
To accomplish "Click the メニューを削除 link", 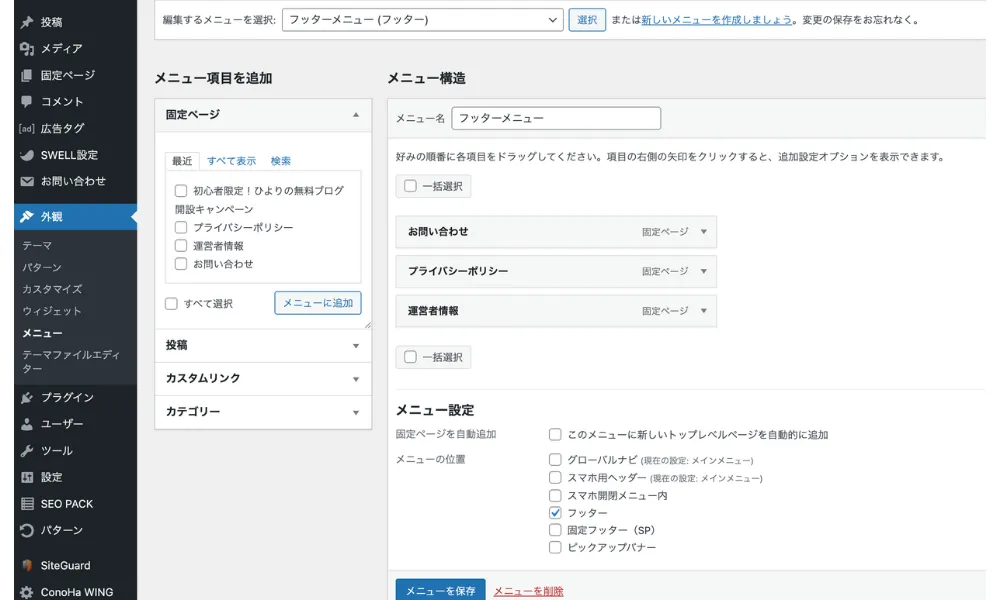I will (x=528, y=591).
